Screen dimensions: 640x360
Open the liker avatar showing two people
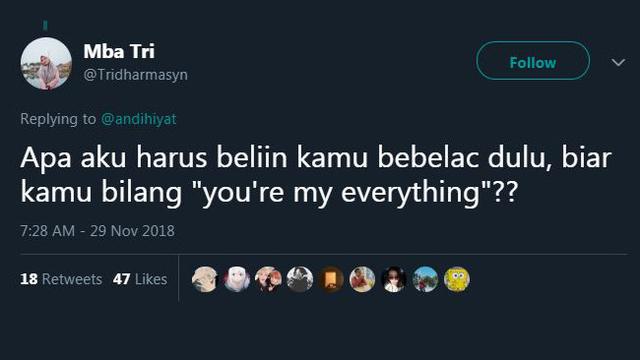[x=268, y=279]
